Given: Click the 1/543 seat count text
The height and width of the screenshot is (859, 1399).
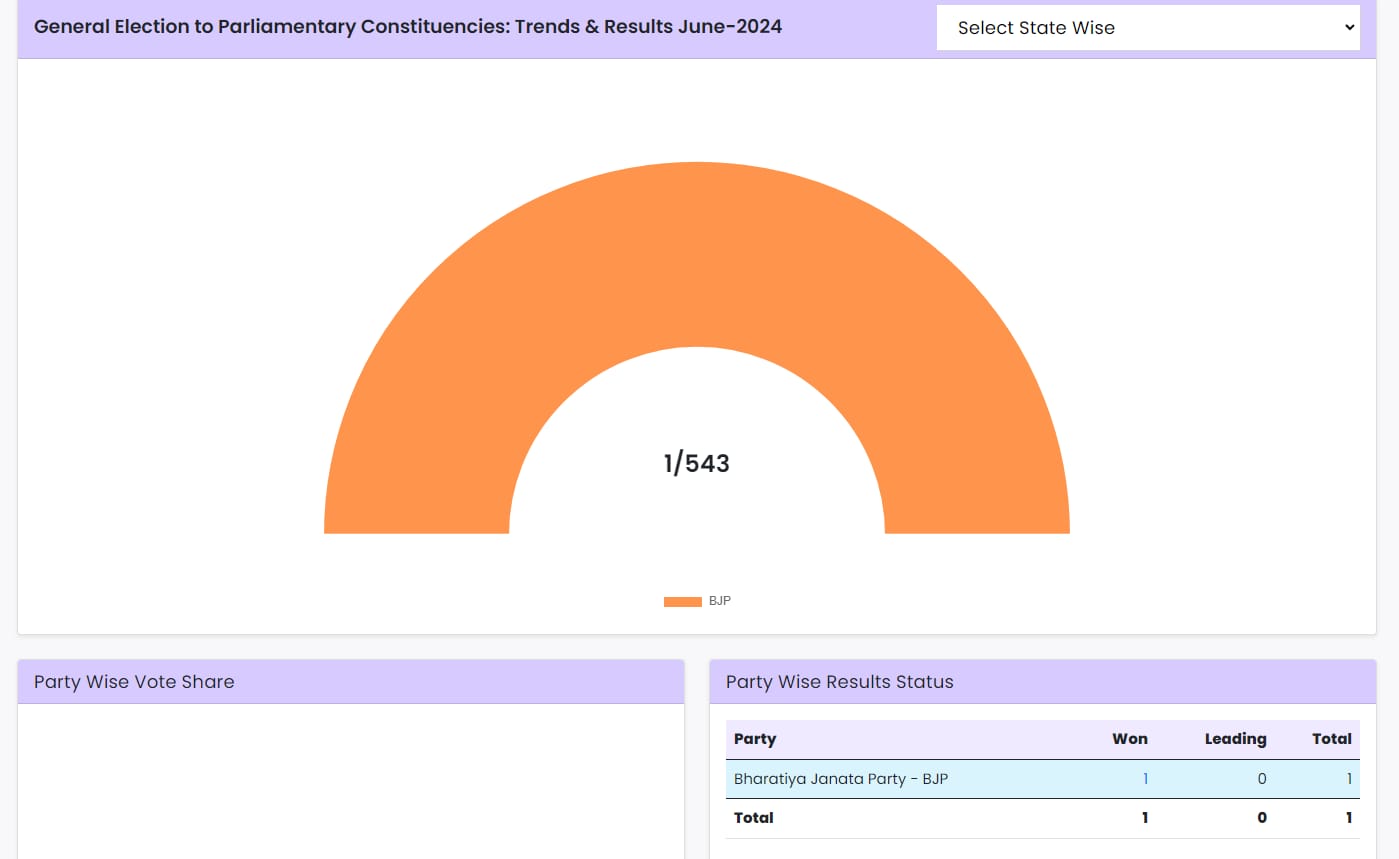Looking at the screenshot, I should point(697,464).
